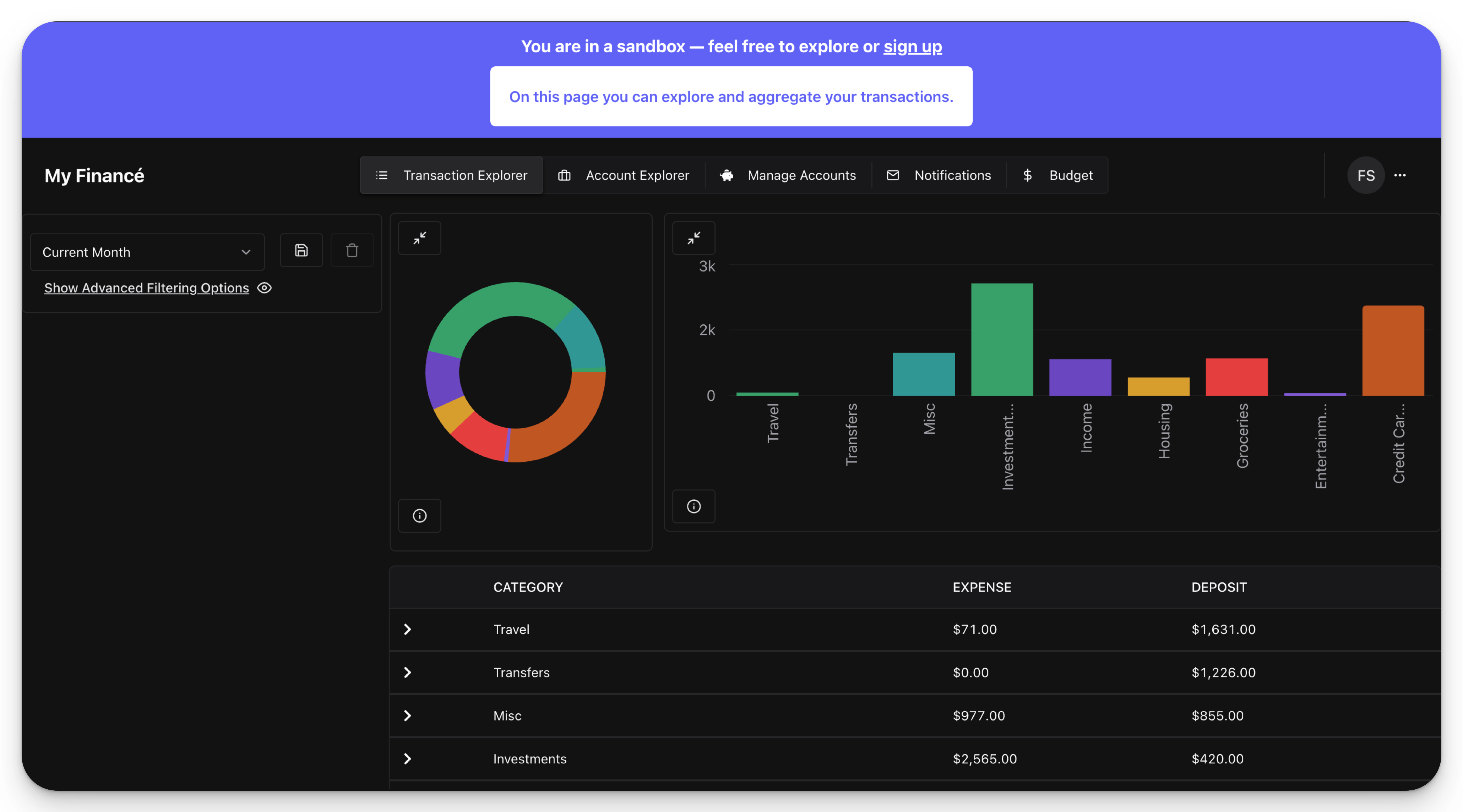Click the sign up link
Image resolution: width=1463 pixels, height=812 pixels.
[x=912, y=46]
